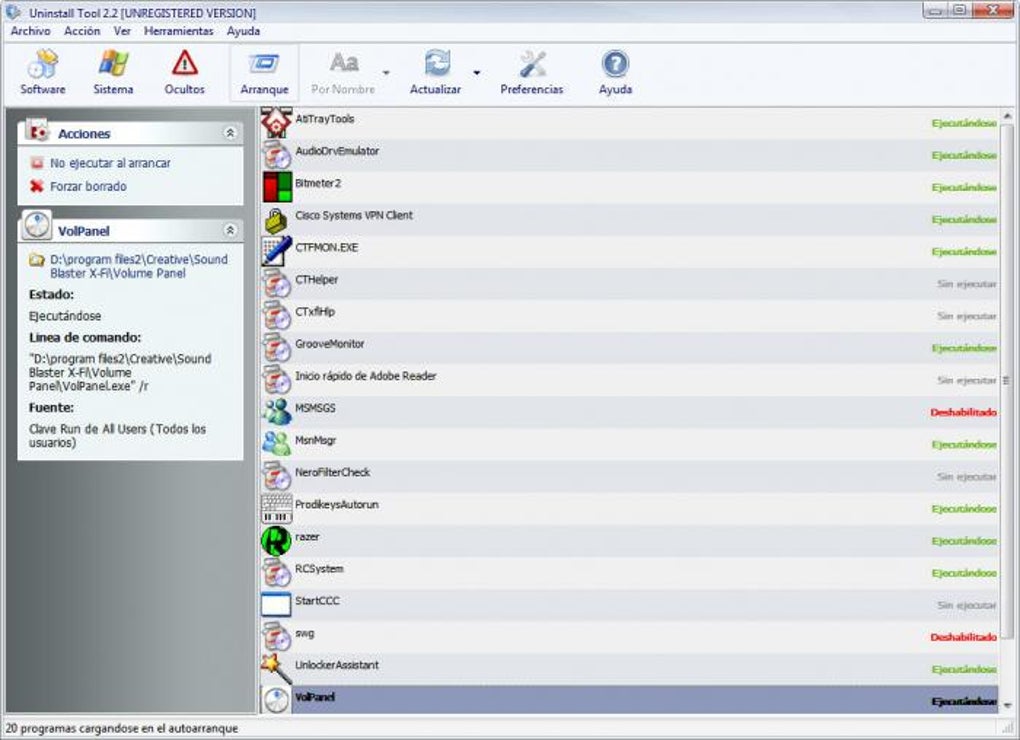Click the No ejecutar al arrancar icon
Viewport: 1020px width, 740px height.
click(37, 163)
